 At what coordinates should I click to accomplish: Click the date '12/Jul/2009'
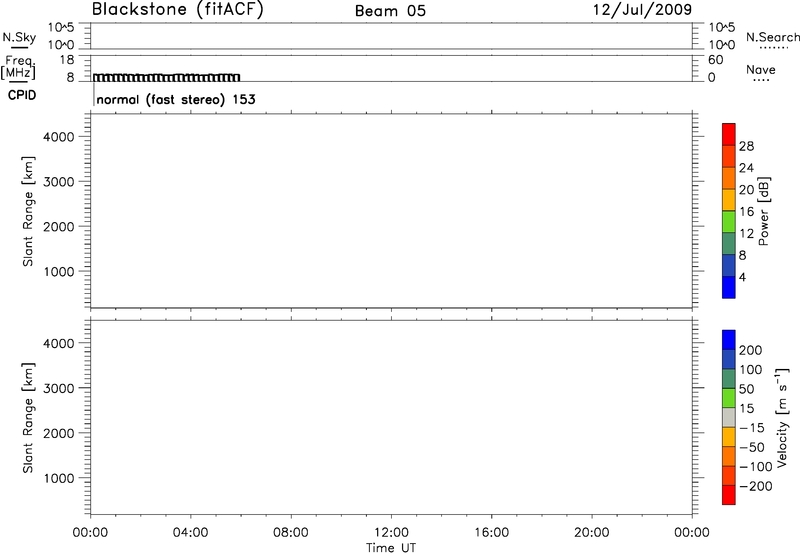[x=642, y=10]
